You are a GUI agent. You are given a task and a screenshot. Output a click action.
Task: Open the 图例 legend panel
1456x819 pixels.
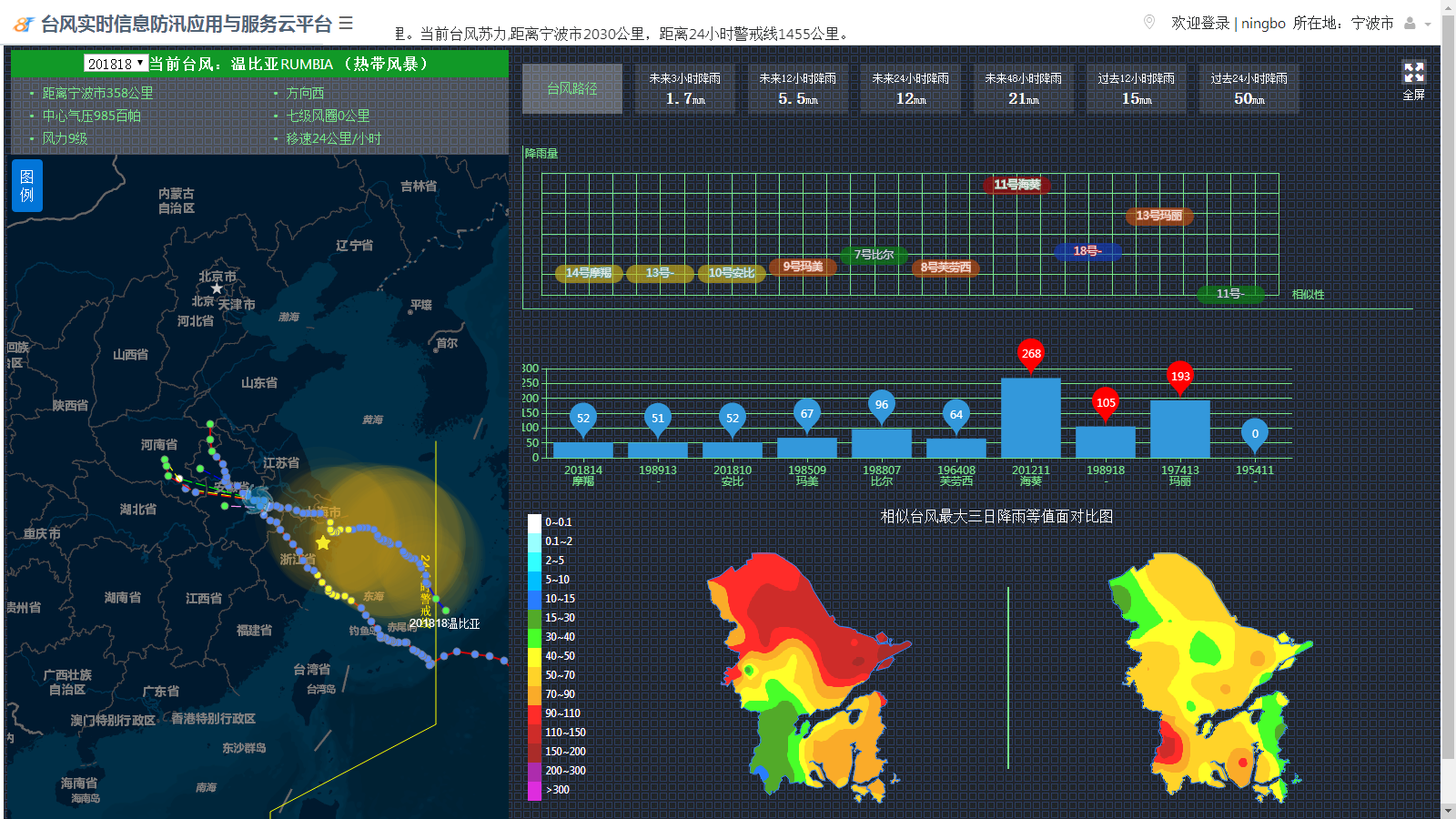click(27, 186)
